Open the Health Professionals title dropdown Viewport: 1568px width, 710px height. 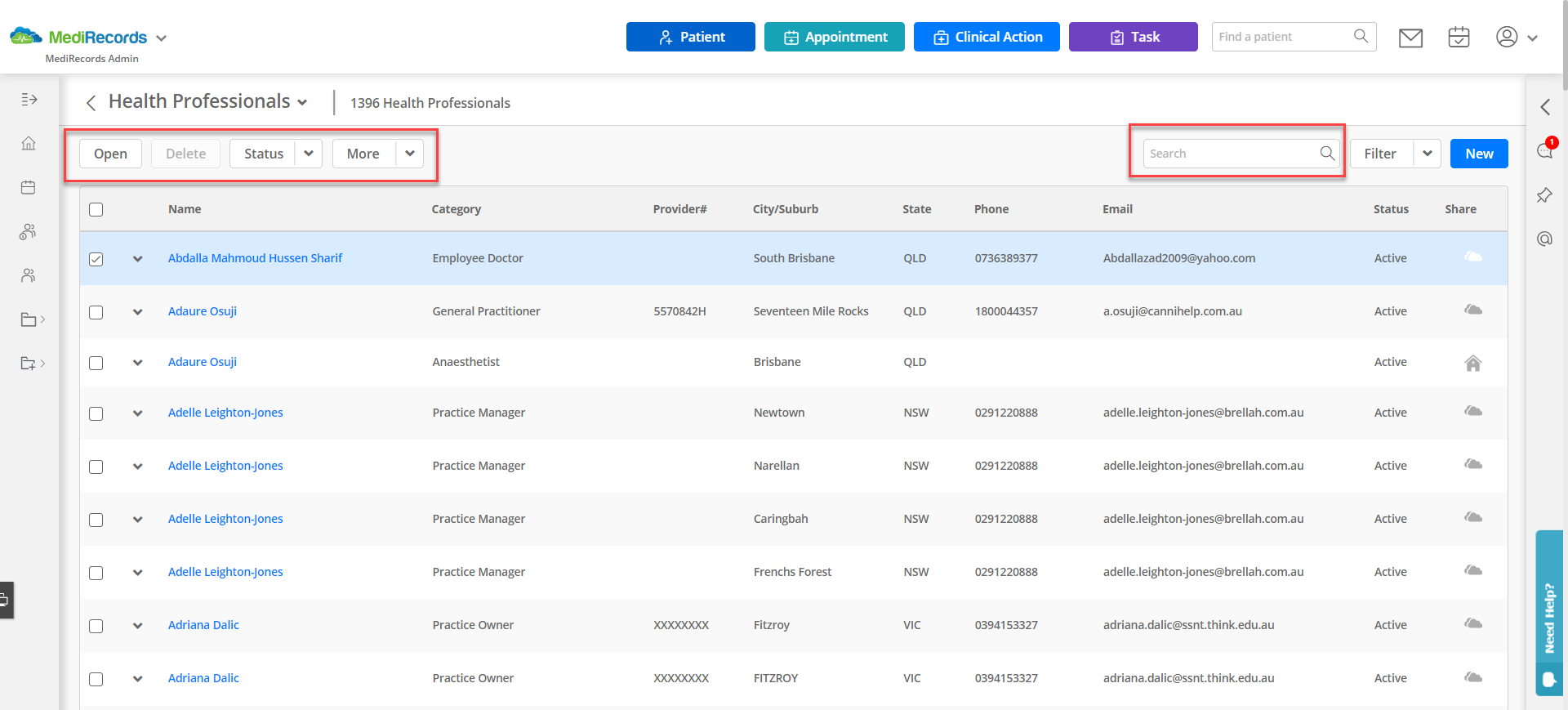302,102
